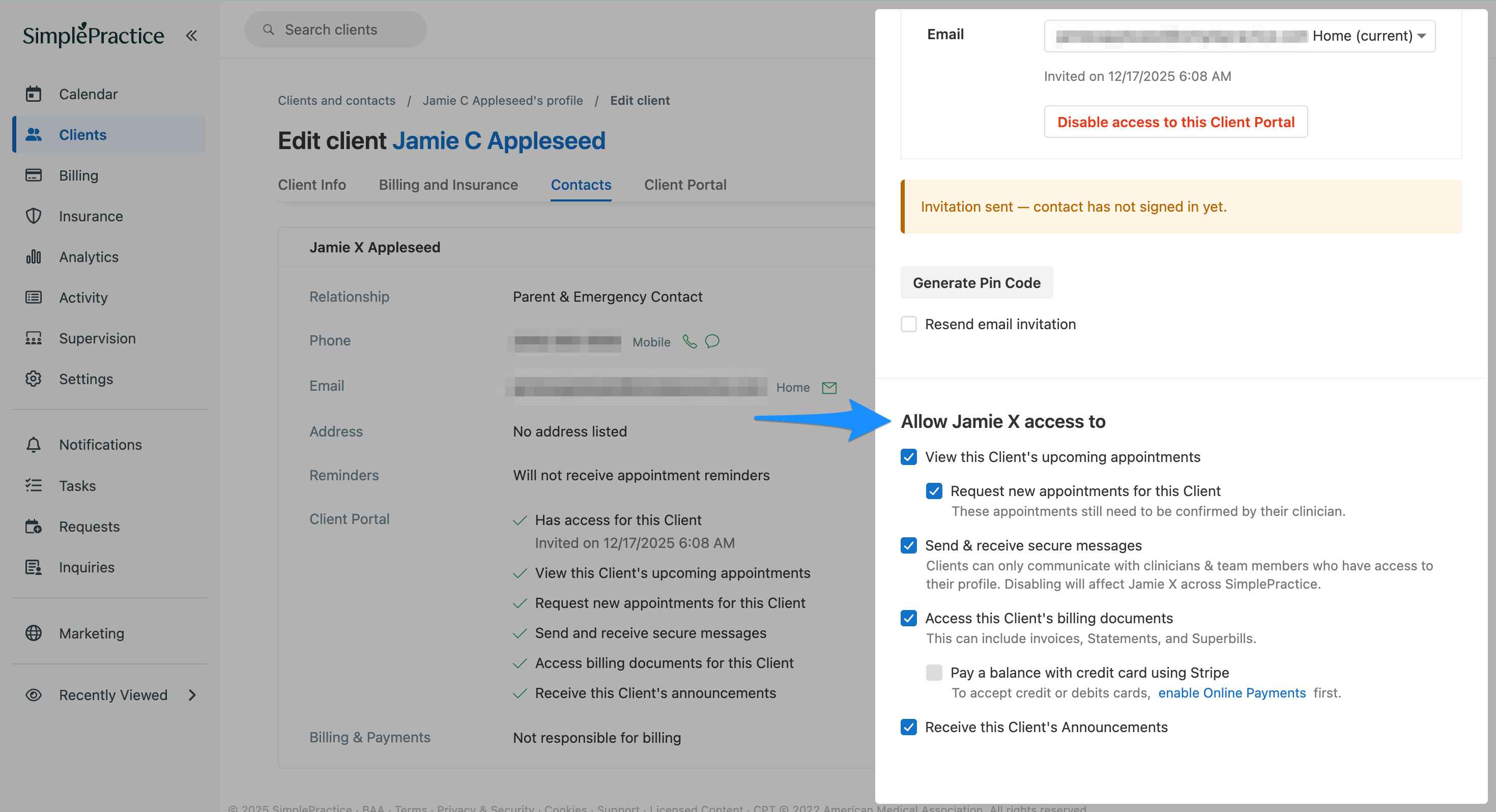This screenshot has width=1496, height=812.
Task: Click the text message bubble icon
Action: [x=712, y=341]
